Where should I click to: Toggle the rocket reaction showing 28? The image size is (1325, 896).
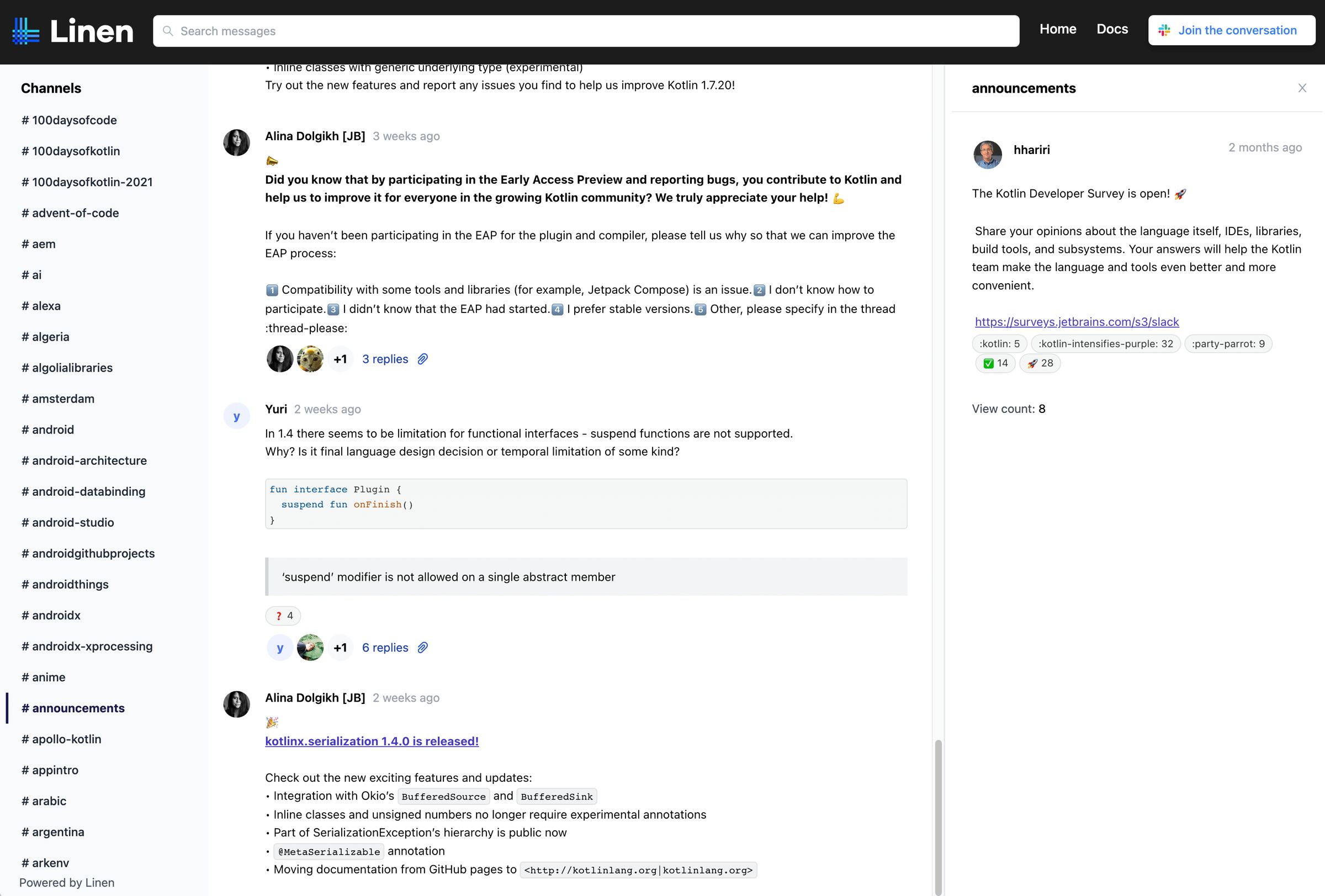pyautogui.click(x=1040, y=363)
